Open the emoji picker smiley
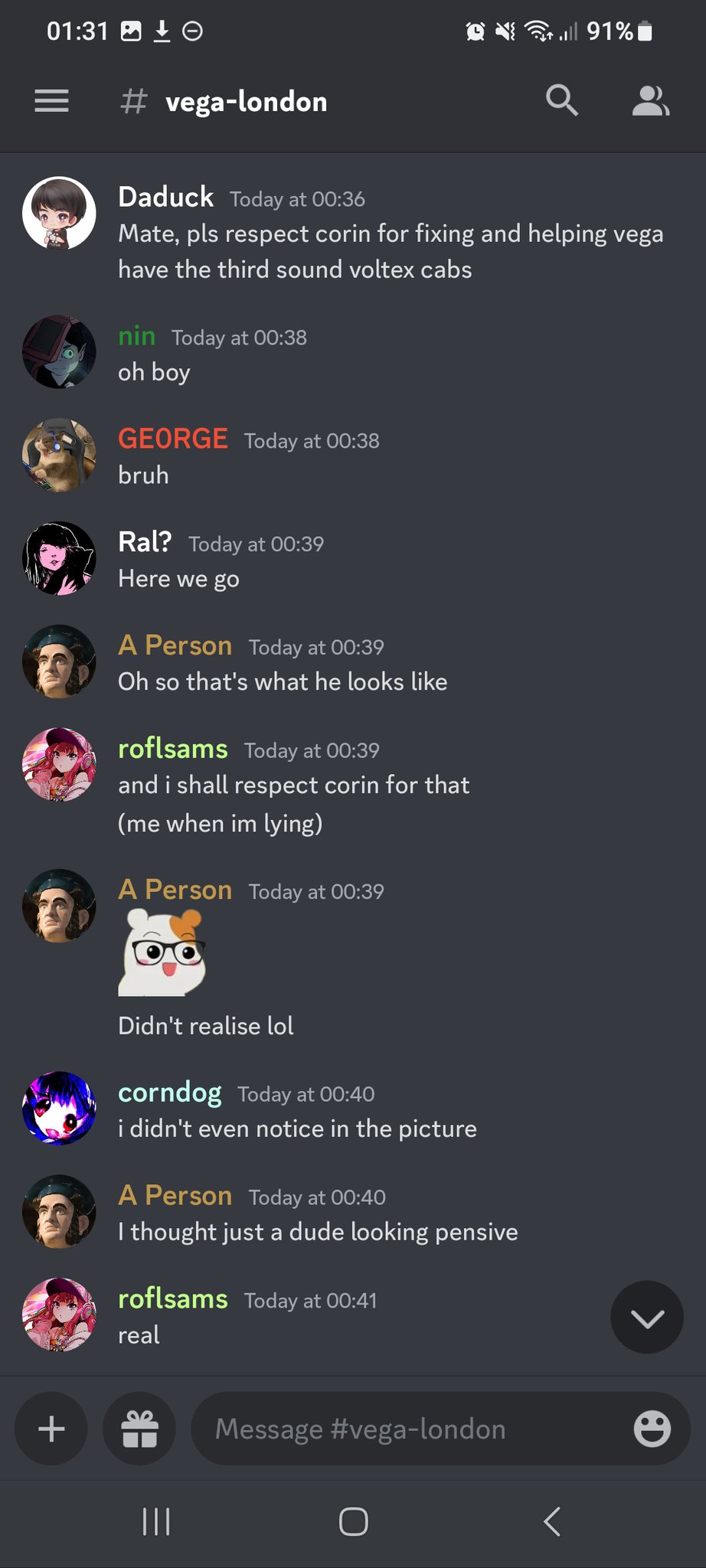706x1568 pixels. [x=652, y=1429]
